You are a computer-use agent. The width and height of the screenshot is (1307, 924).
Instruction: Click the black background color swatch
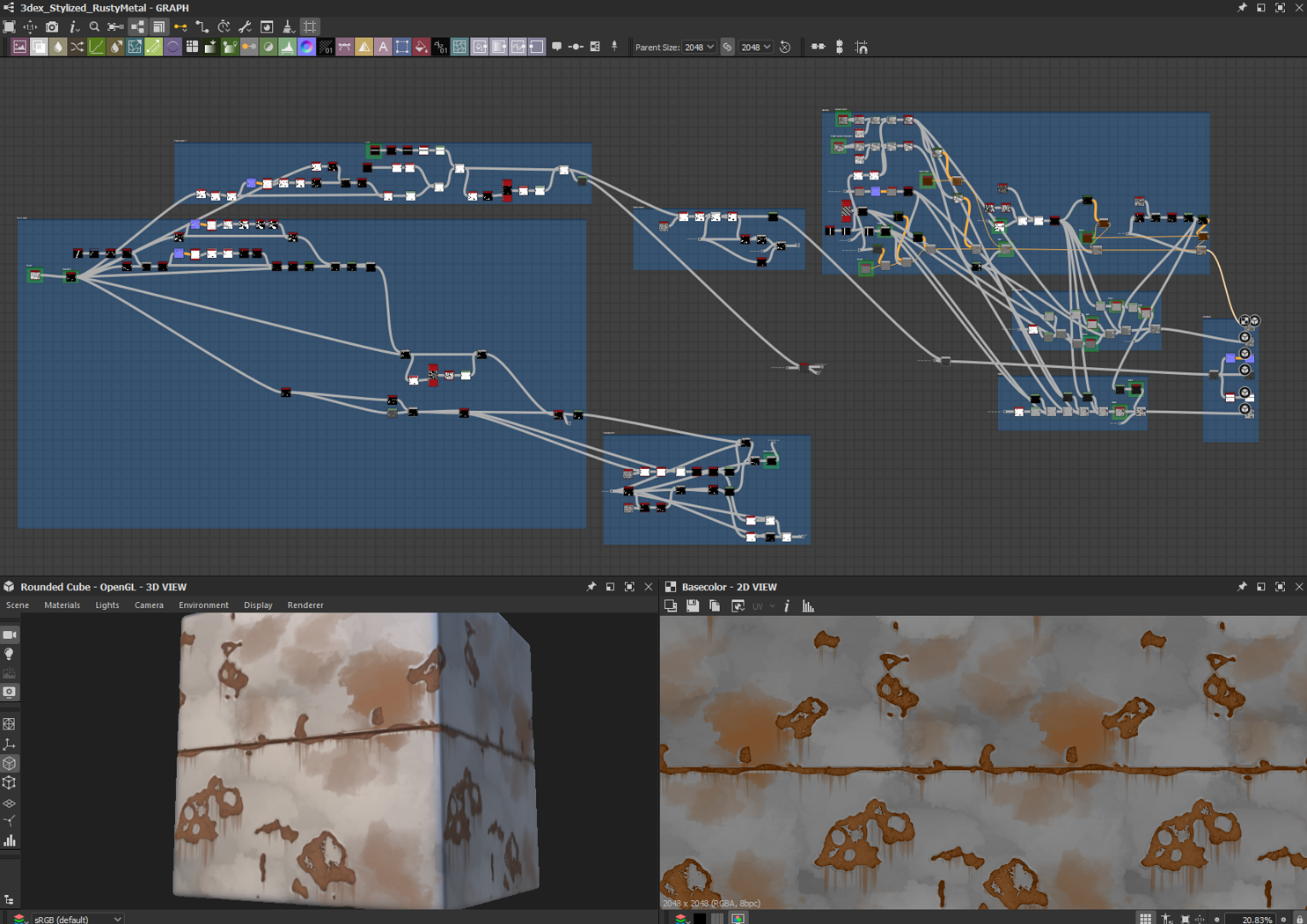700,919
